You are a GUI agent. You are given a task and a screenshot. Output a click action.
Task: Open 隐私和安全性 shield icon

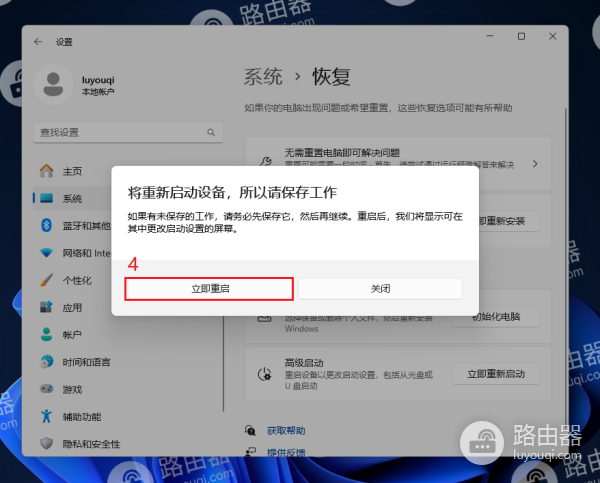coord(46,444)
